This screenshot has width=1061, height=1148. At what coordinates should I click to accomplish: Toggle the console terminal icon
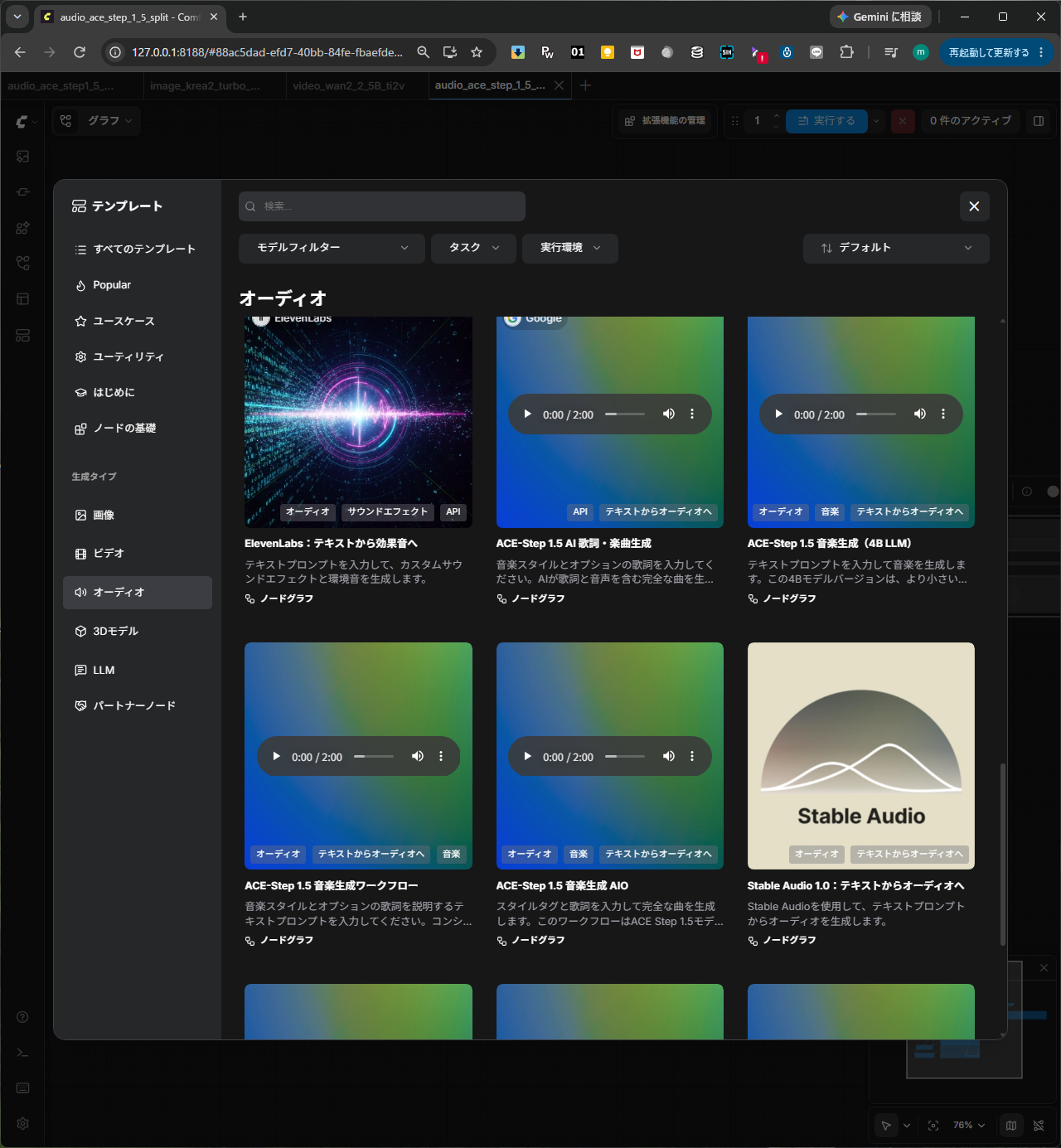click(x=23, y=1053)
